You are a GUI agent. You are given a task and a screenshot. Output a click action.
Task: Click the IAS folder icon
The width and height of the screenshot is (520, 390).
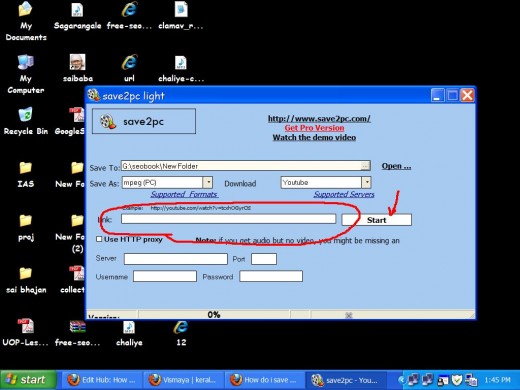[x=26, y=174]
